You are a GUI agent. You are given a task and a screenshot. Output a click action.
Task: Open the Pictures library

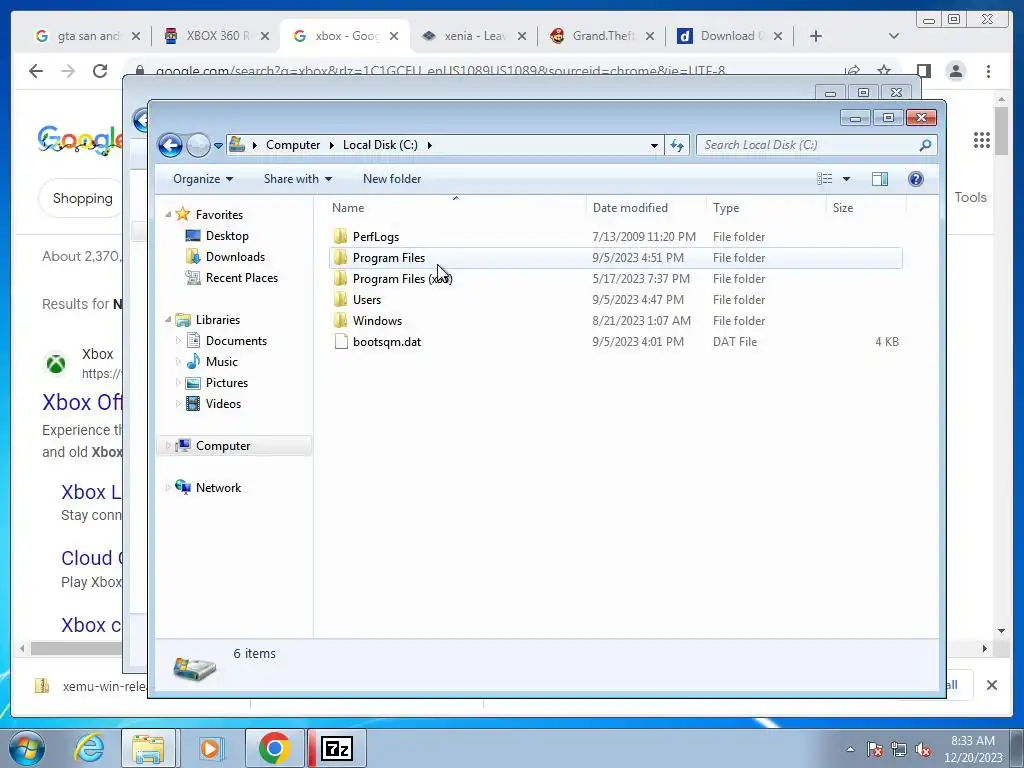(227, 383)
